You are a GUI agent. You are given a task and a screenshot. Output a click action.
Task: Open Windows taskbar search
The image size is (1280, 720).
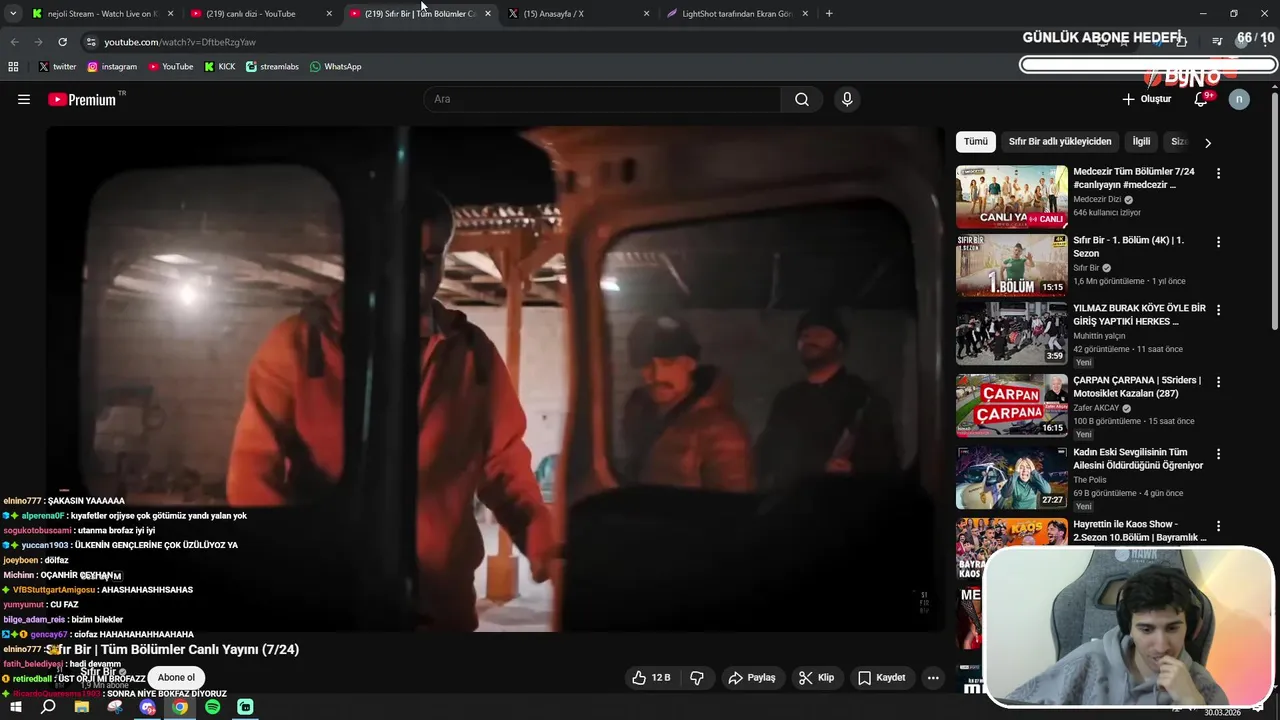(x=48, y=707)
